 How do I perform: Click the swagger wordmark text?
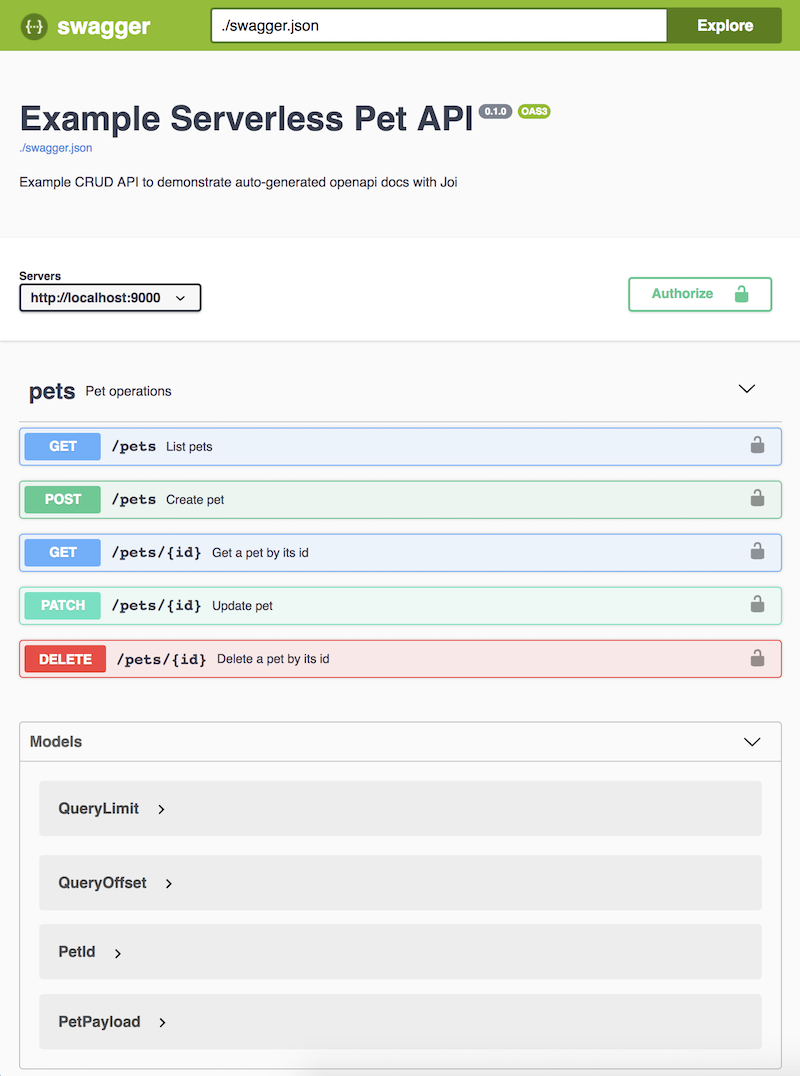point(104,27)
